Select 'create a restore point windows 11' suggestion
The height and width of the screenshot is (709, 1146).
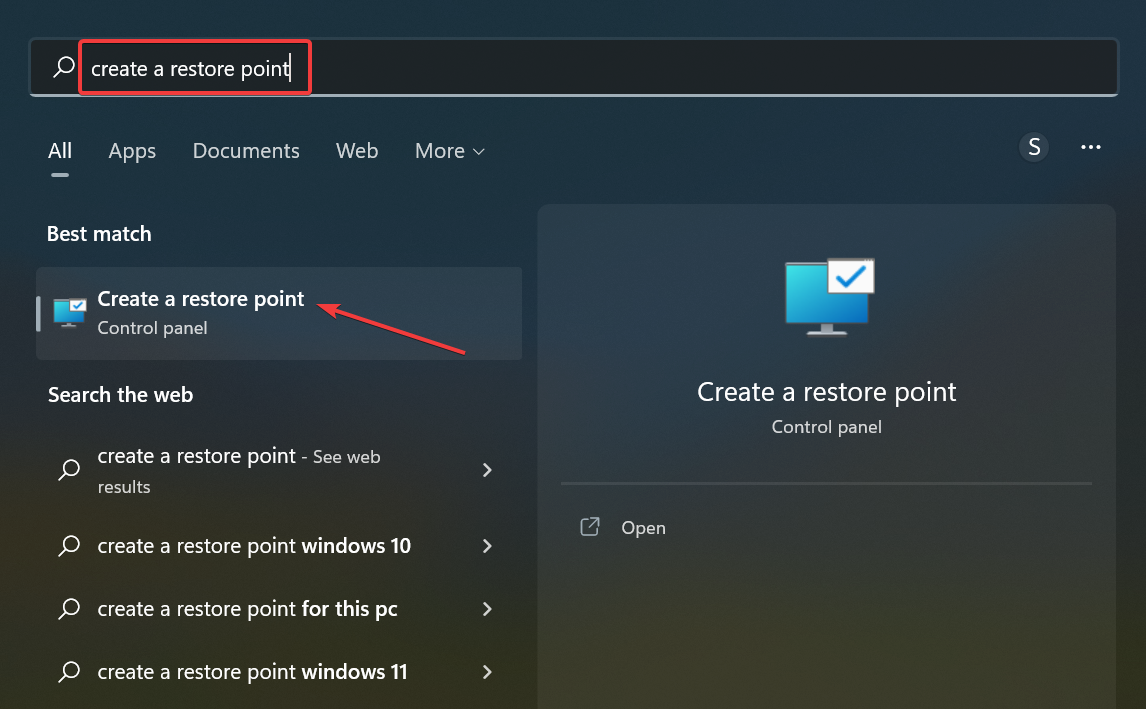[x=279, y=672]
